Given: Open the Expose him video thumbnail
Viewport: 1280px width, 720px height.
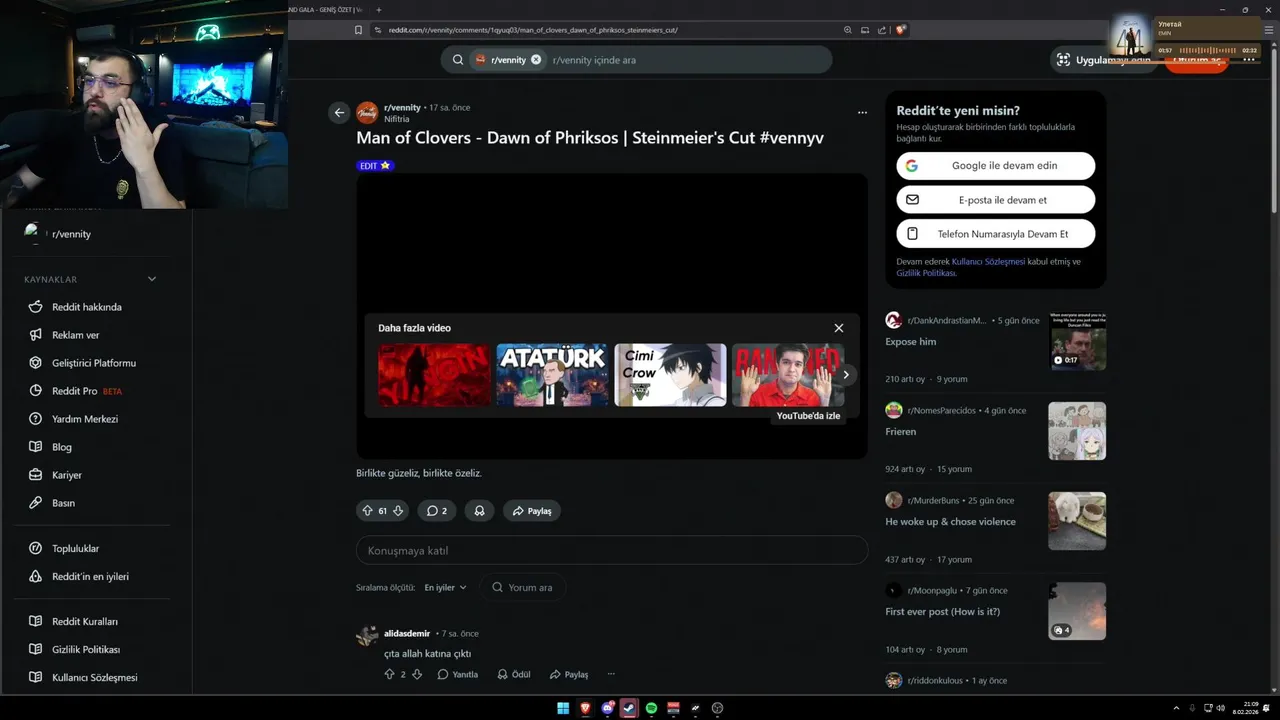Looking at the screenshot, I should pyautogui.click(x=1078, y=341).
